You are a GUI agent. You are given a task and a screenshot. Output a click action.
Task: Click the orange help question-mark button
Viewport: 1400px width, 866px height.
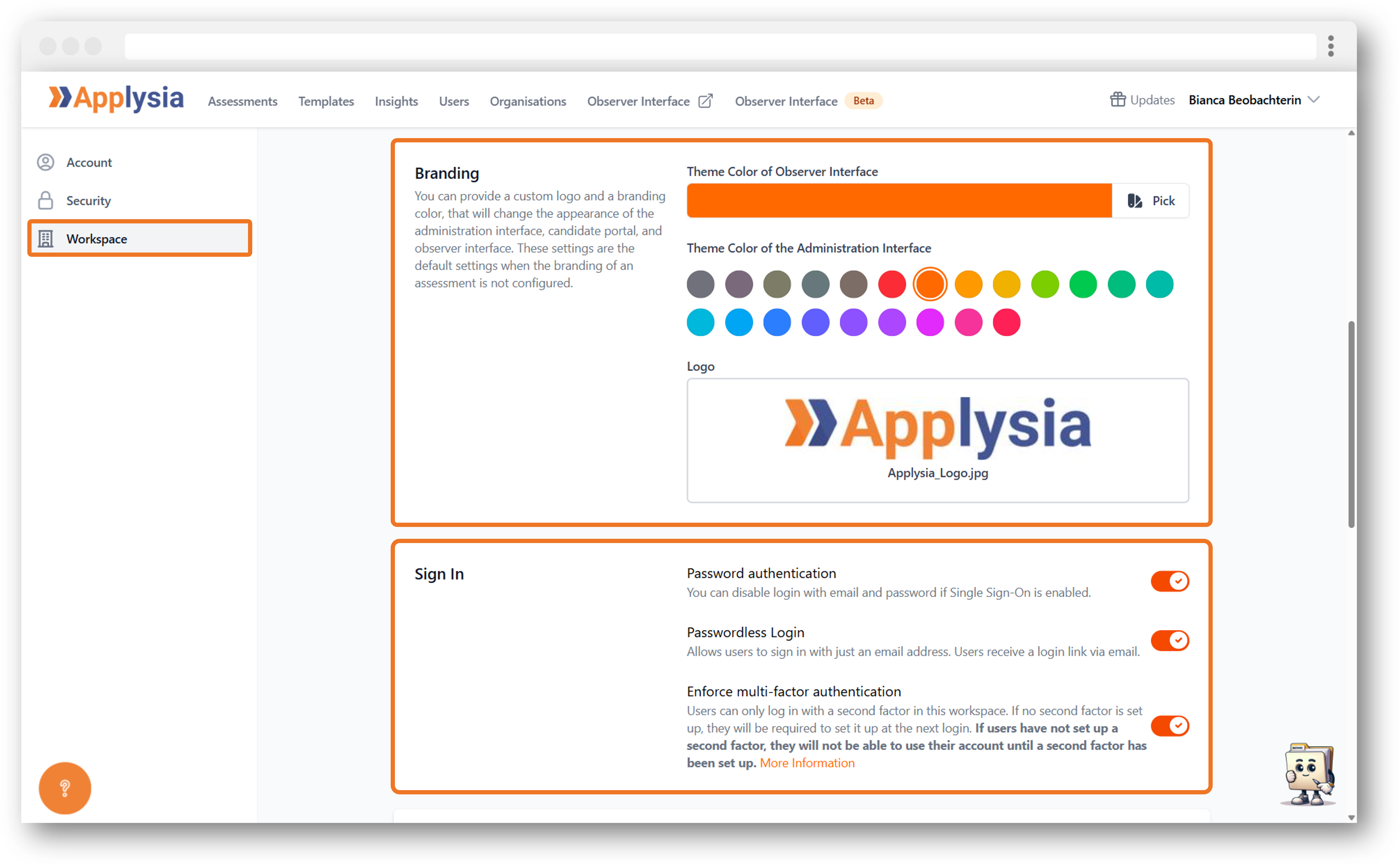coord(65,788)
